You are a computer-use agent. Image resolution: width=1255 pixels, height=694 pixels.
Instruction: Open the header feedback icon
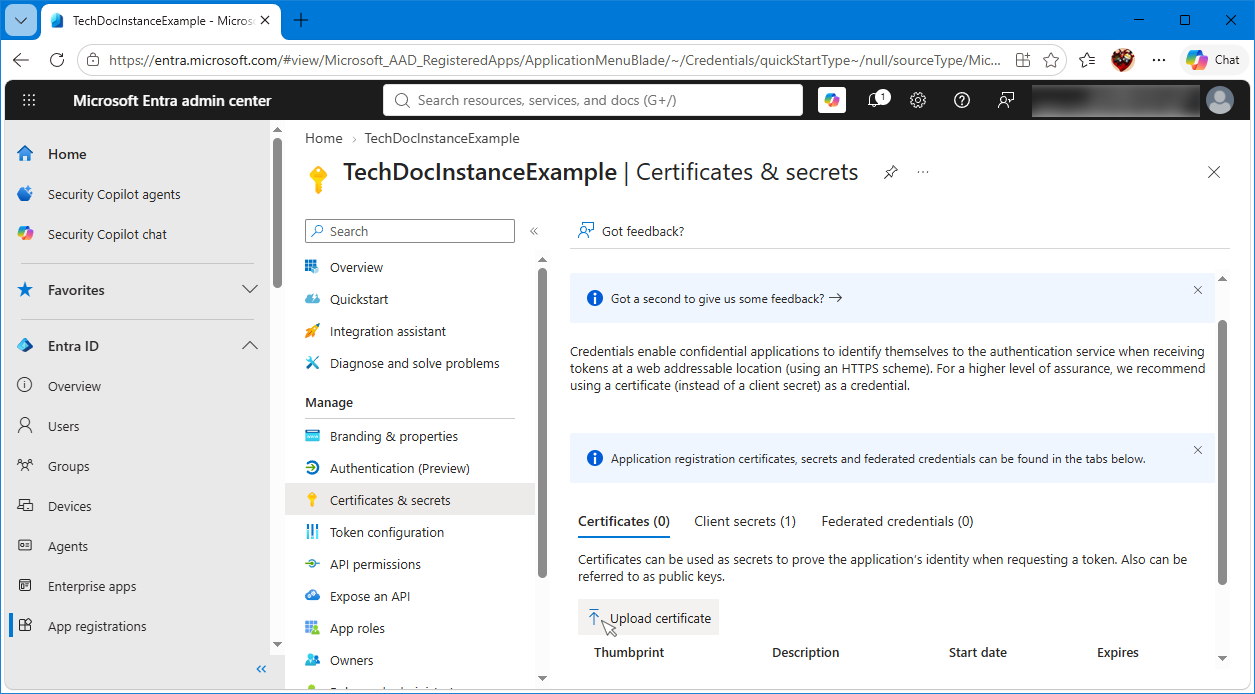coord(1006,100)
